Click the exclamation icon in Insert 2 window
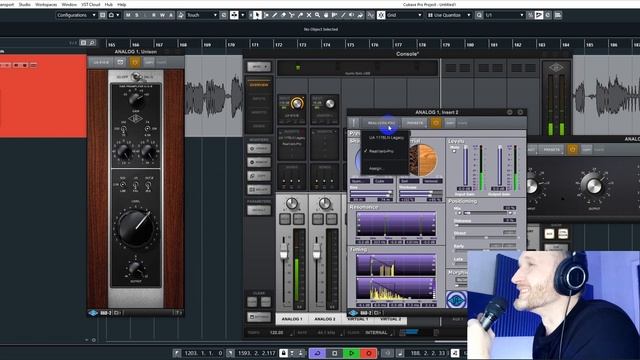Screen dimensions: 640x360 pyautogui.click(x=354, y=123)
